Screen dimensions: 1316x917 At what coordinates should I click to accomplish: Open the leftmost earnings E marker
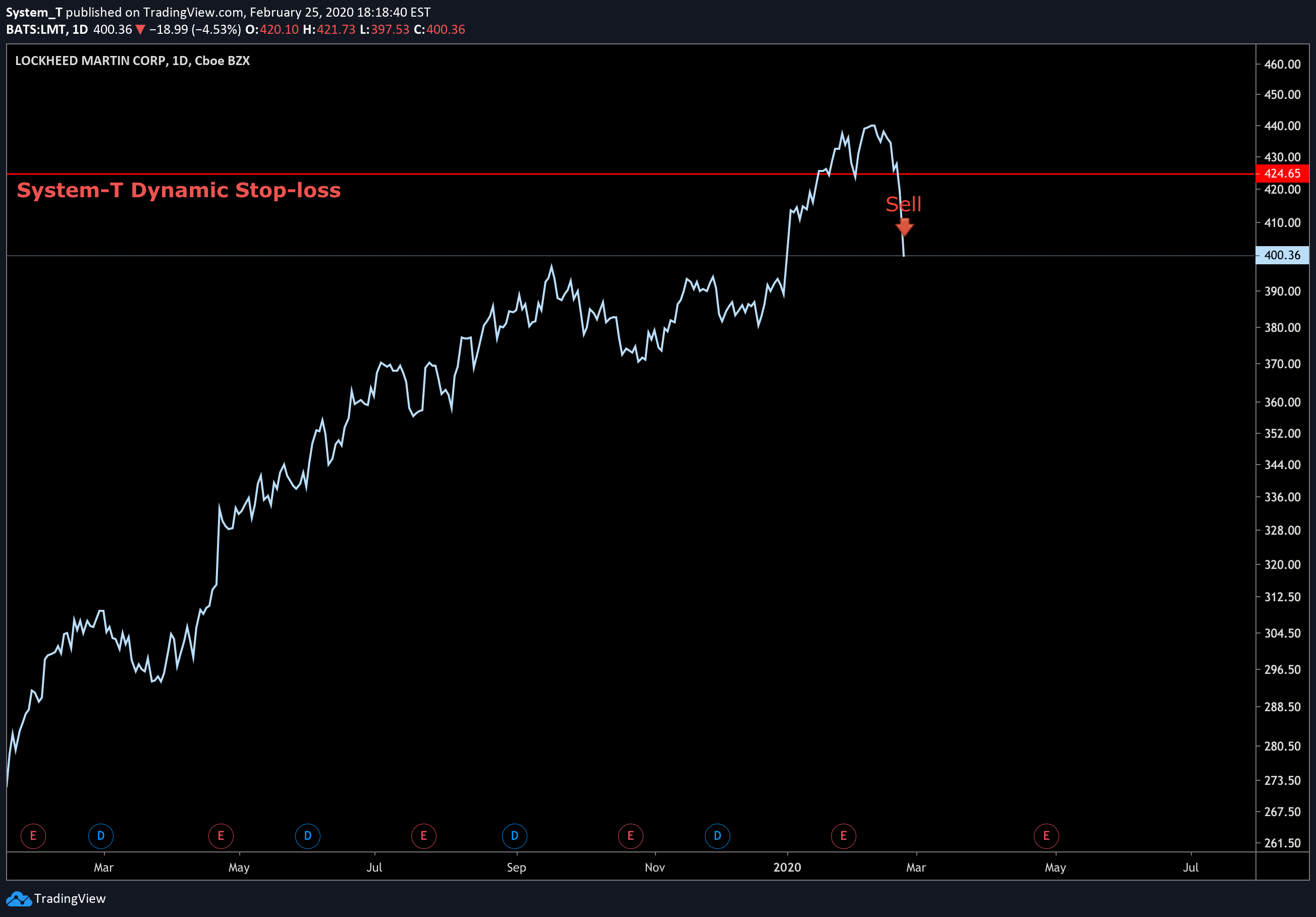33,836
